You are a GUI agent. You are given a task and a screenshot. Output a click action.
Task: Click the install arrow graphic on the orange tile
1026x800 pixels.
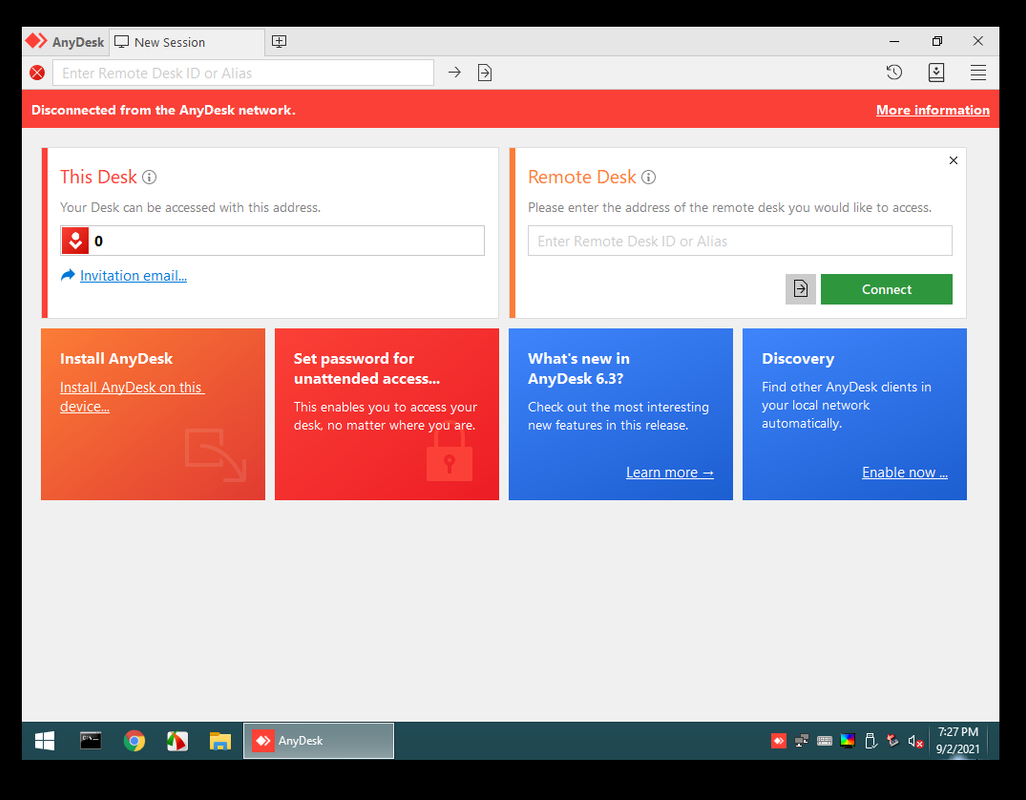[215, 455]
